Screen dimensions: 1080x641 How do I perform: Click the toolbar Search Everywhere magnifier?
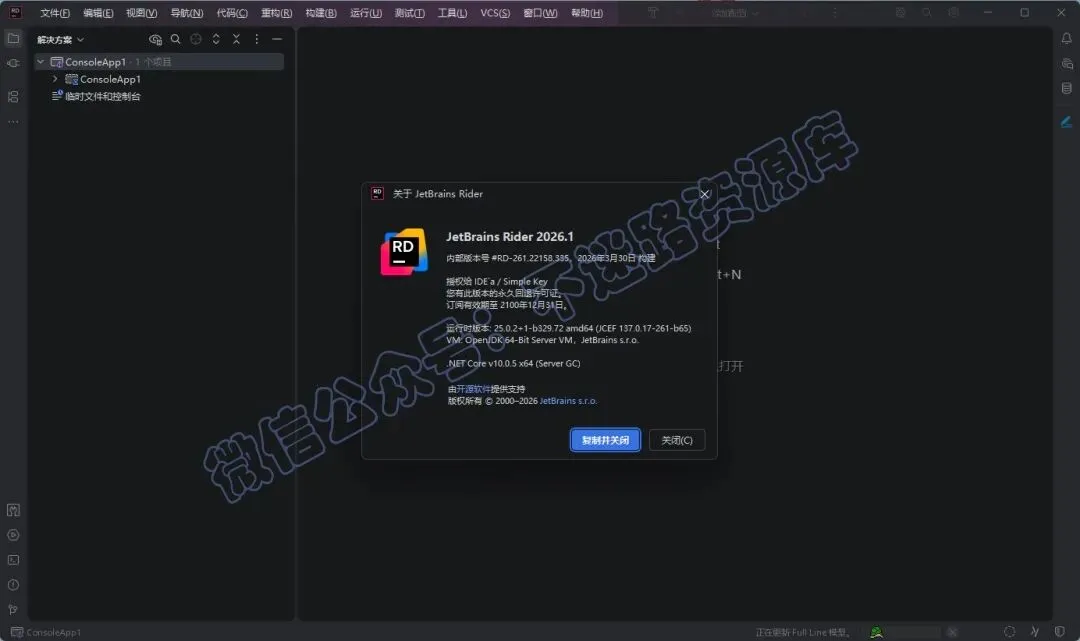(927, 12)
